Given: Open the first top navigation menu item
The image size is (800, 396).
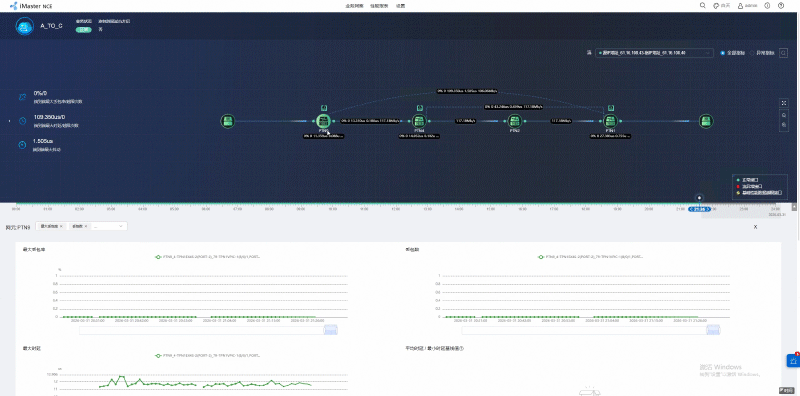Looking at the screenshot, I should [x=355, y=6].
